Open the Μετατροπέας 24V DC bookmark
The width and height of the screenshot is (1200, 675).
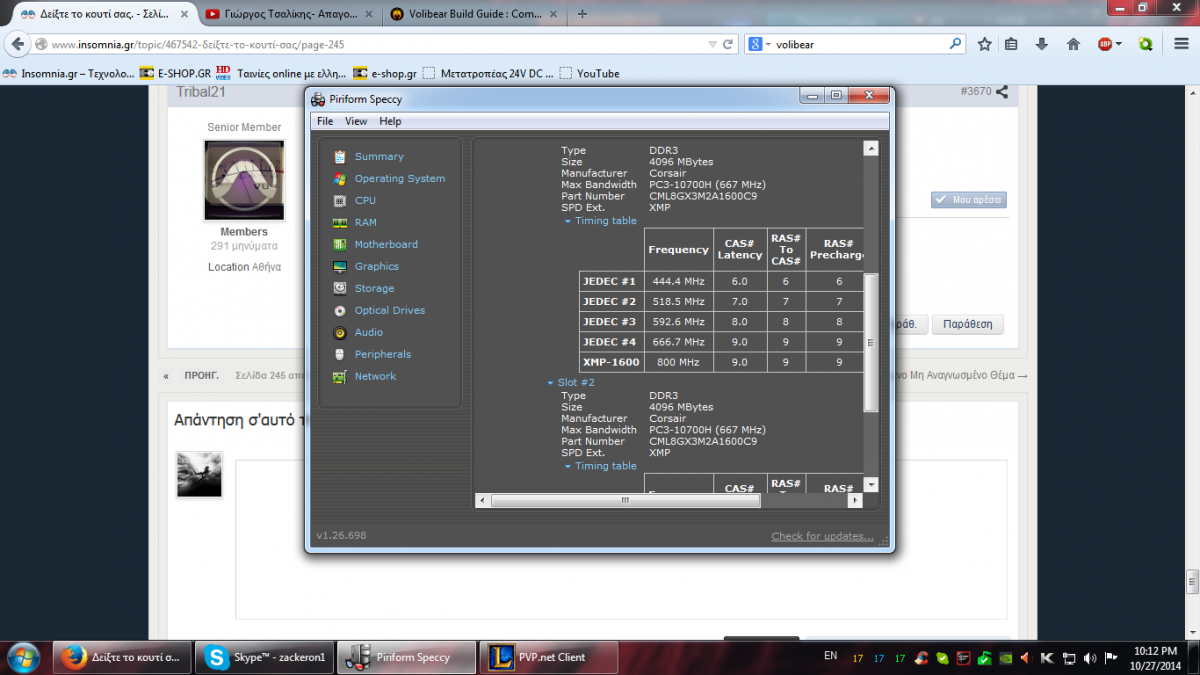(x=487, y=73)
